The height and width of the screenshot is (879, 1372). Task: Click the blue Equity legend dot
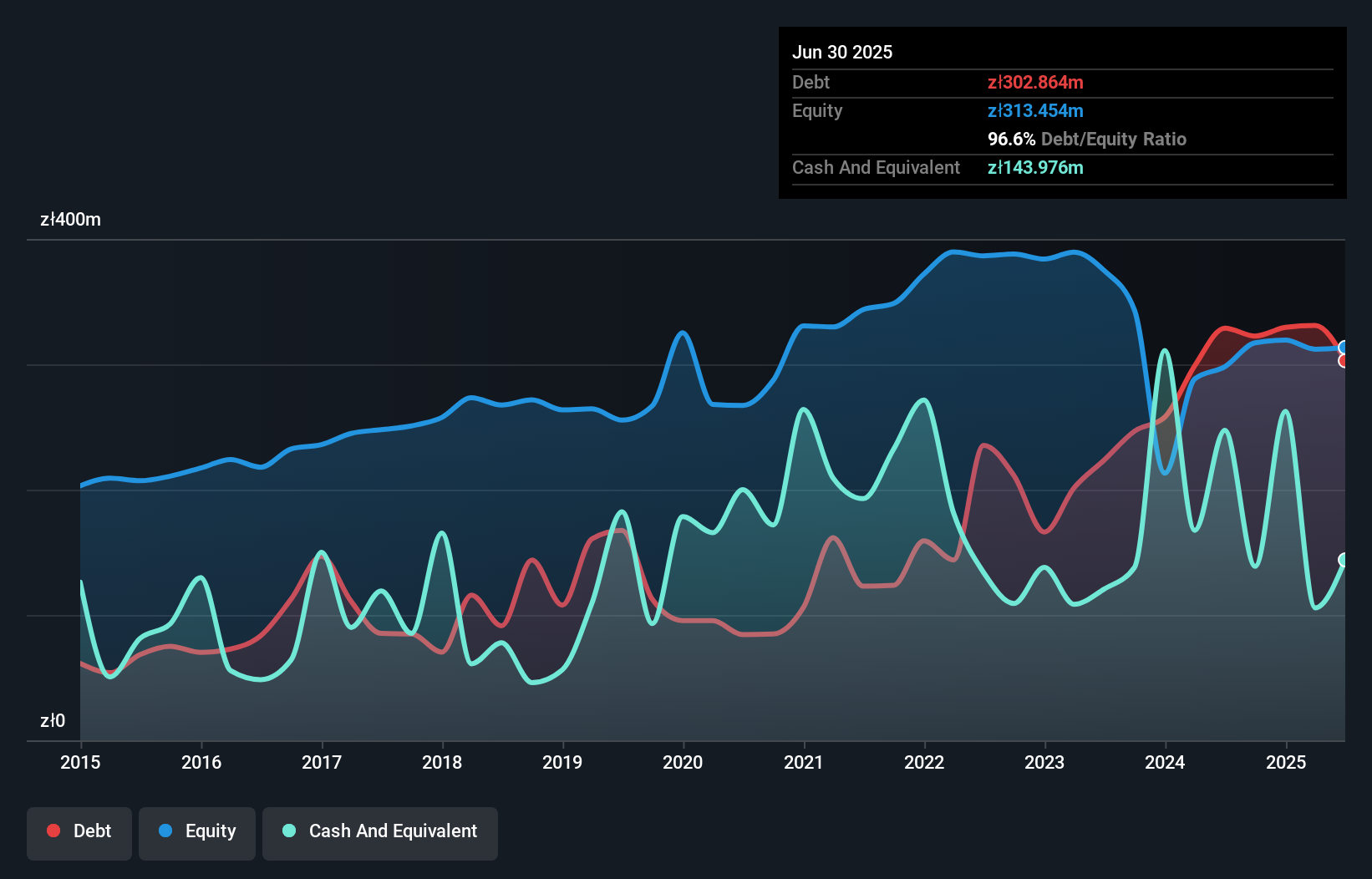(x=165, y=831)
